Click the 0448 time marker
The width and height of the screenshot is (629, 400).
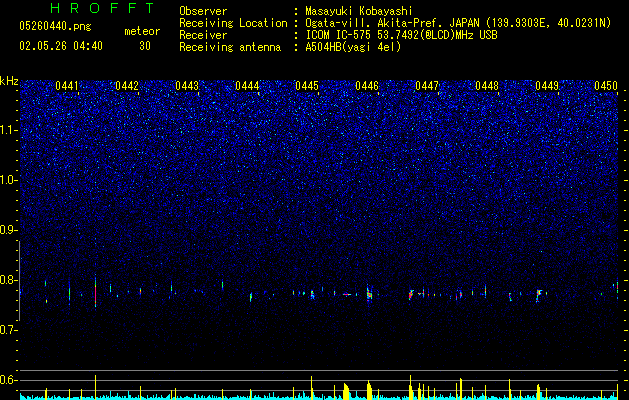click(x=487, y=86)
